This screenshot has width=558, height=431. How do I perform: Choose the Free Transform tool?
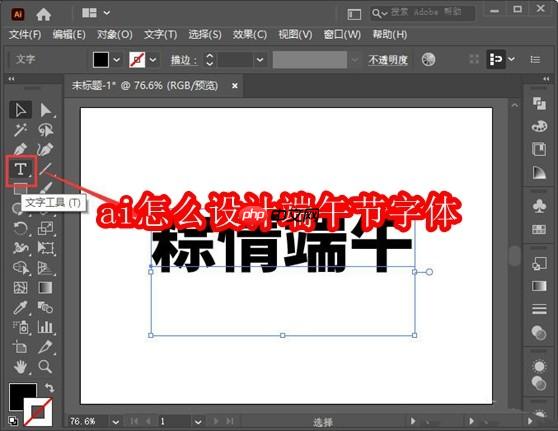pyautogui.click(x=46, y=248)
